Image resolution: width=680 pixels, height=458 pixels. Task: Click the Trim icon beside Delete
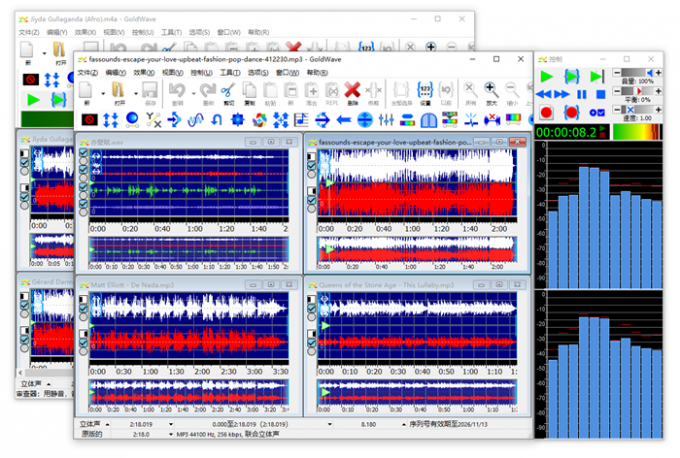[x=373, y=90]
